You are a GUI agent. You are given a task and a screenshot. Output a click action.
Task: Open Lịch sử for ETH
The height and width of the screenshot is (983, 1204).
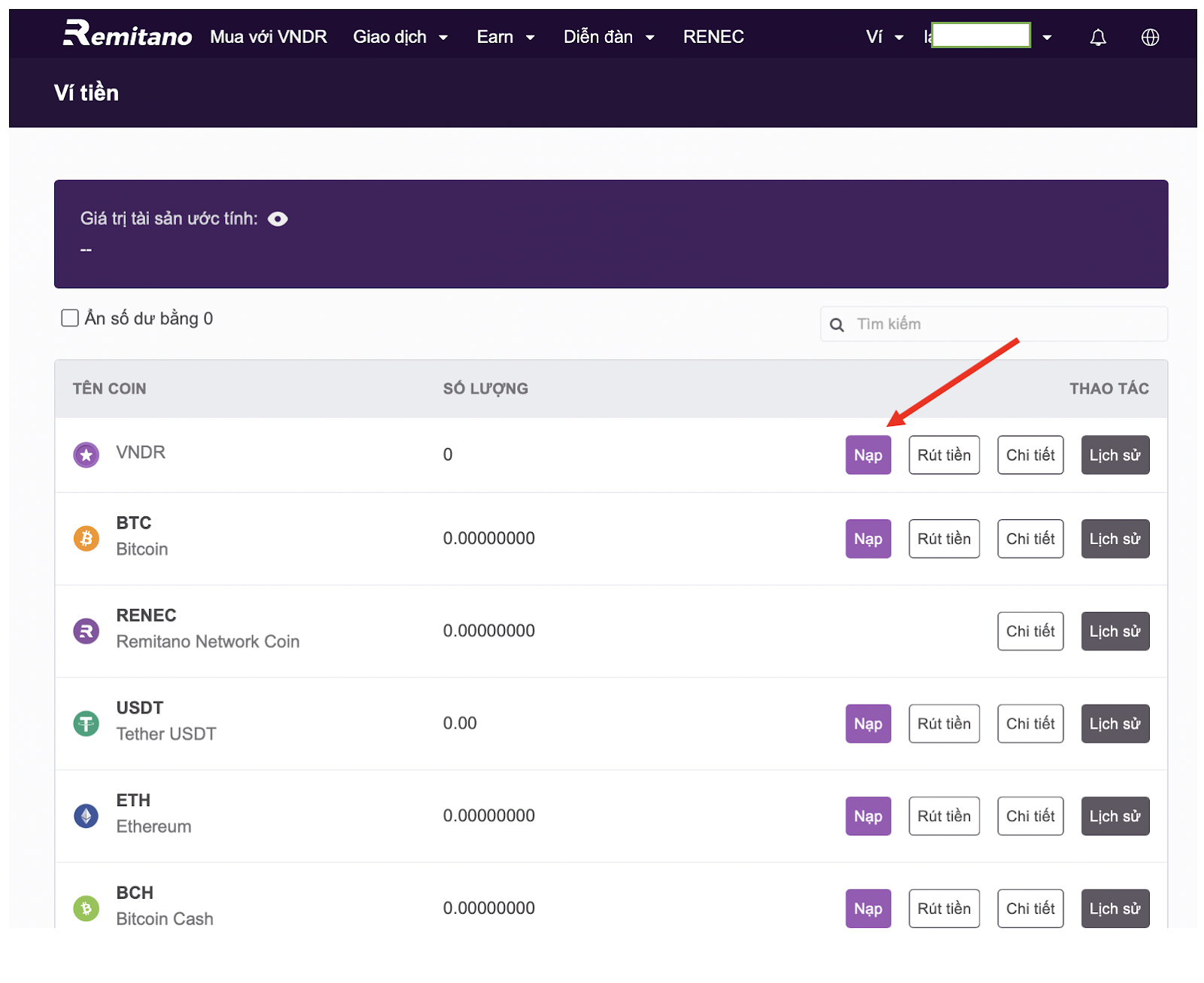click(1115, 816)
